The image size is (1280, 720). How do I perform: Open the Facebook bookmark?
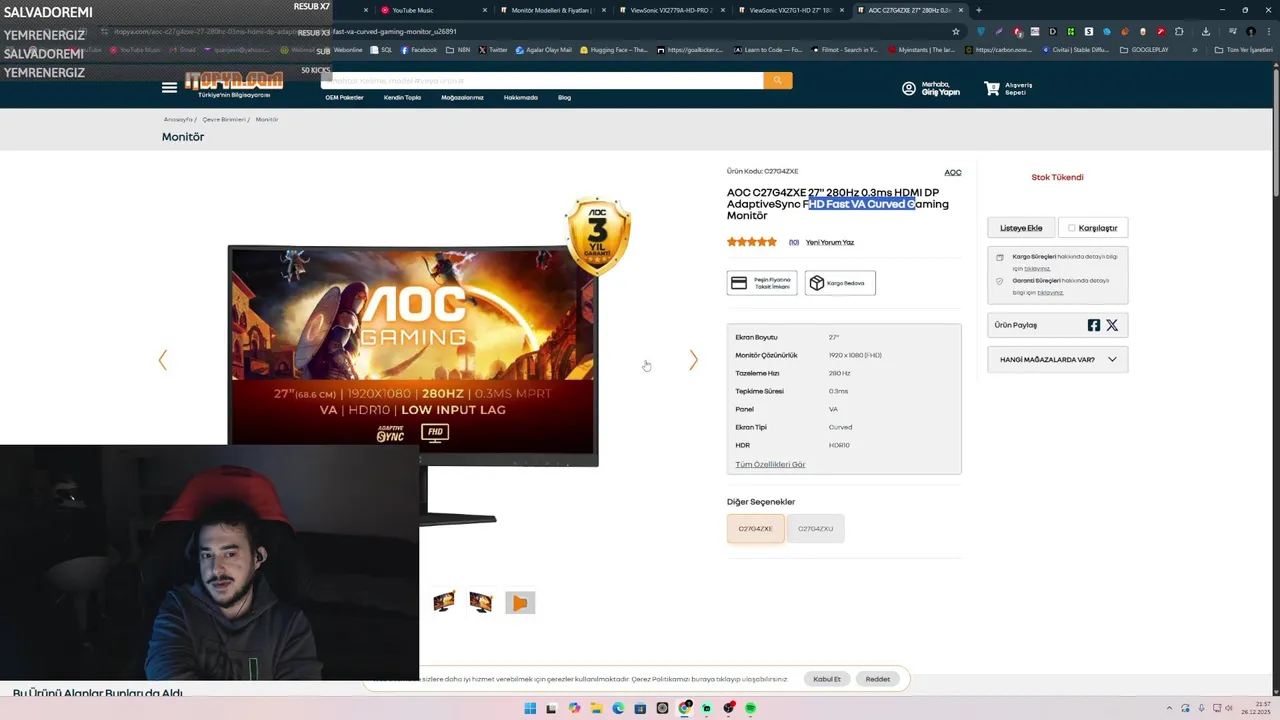[x=419, y=49]
